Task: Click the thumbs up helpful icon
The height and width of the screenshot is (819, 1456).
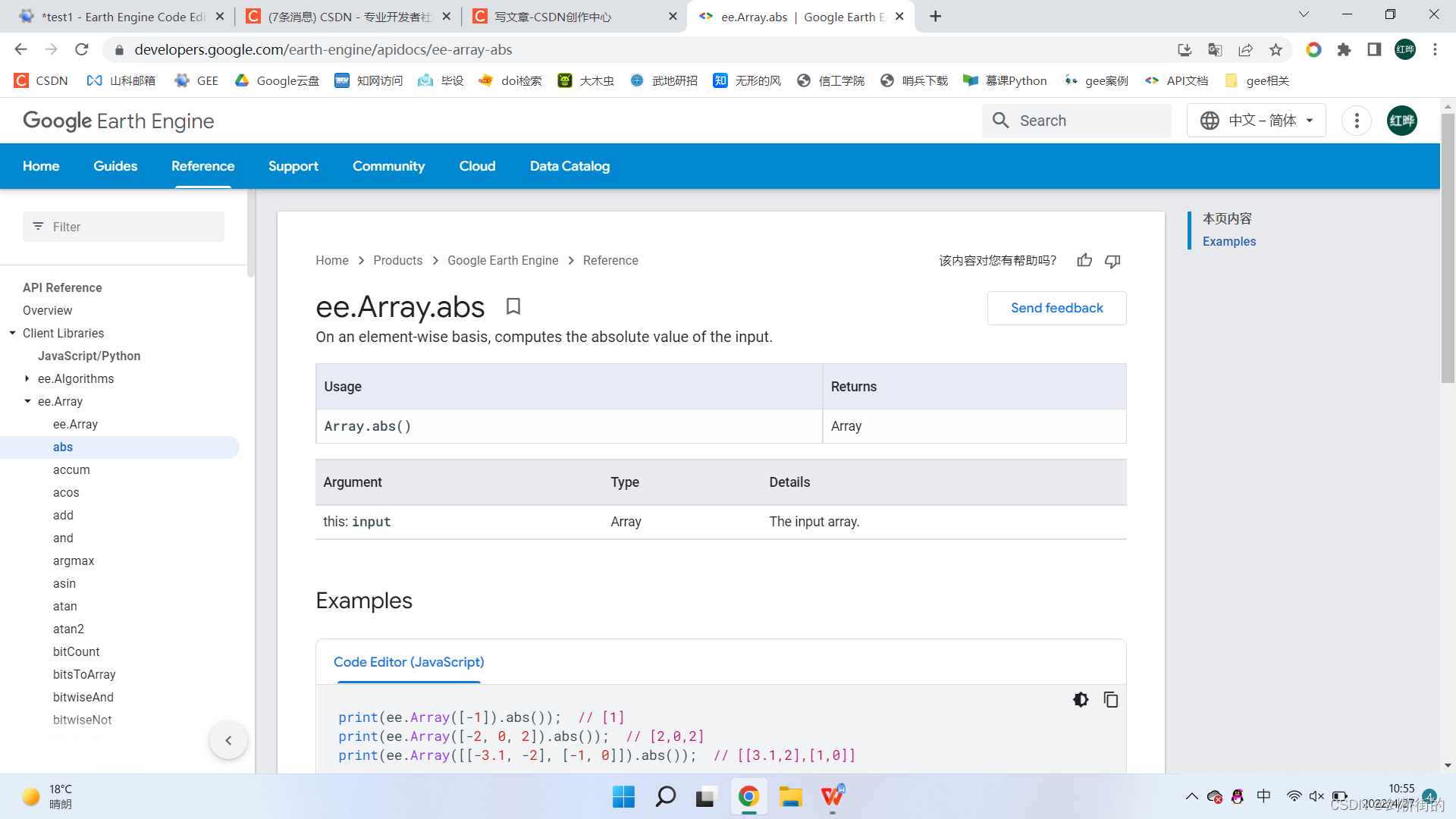Action: [x=1084, y=261]
